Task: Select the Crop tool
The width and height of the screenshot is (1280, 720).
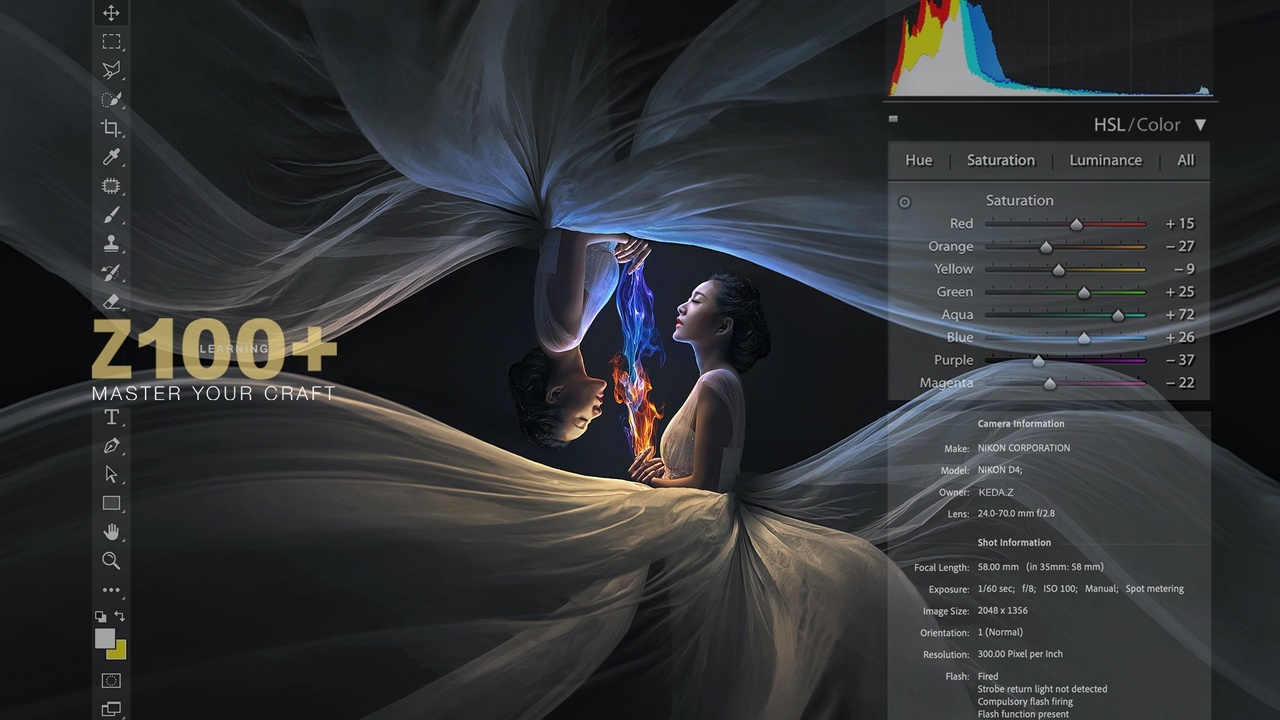Action: [111, 128]
